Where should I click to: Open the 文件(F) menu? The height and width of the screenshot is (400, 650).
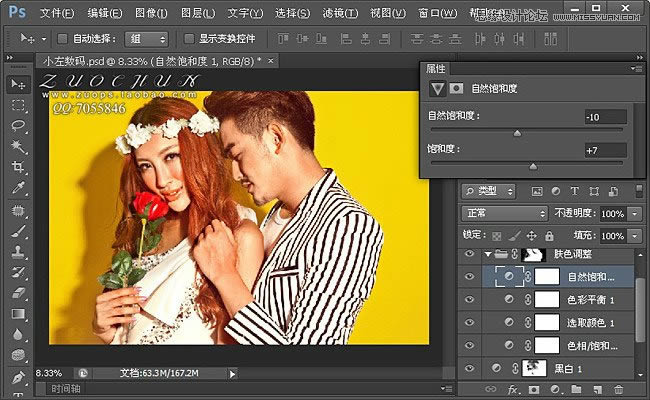[57, 13]
